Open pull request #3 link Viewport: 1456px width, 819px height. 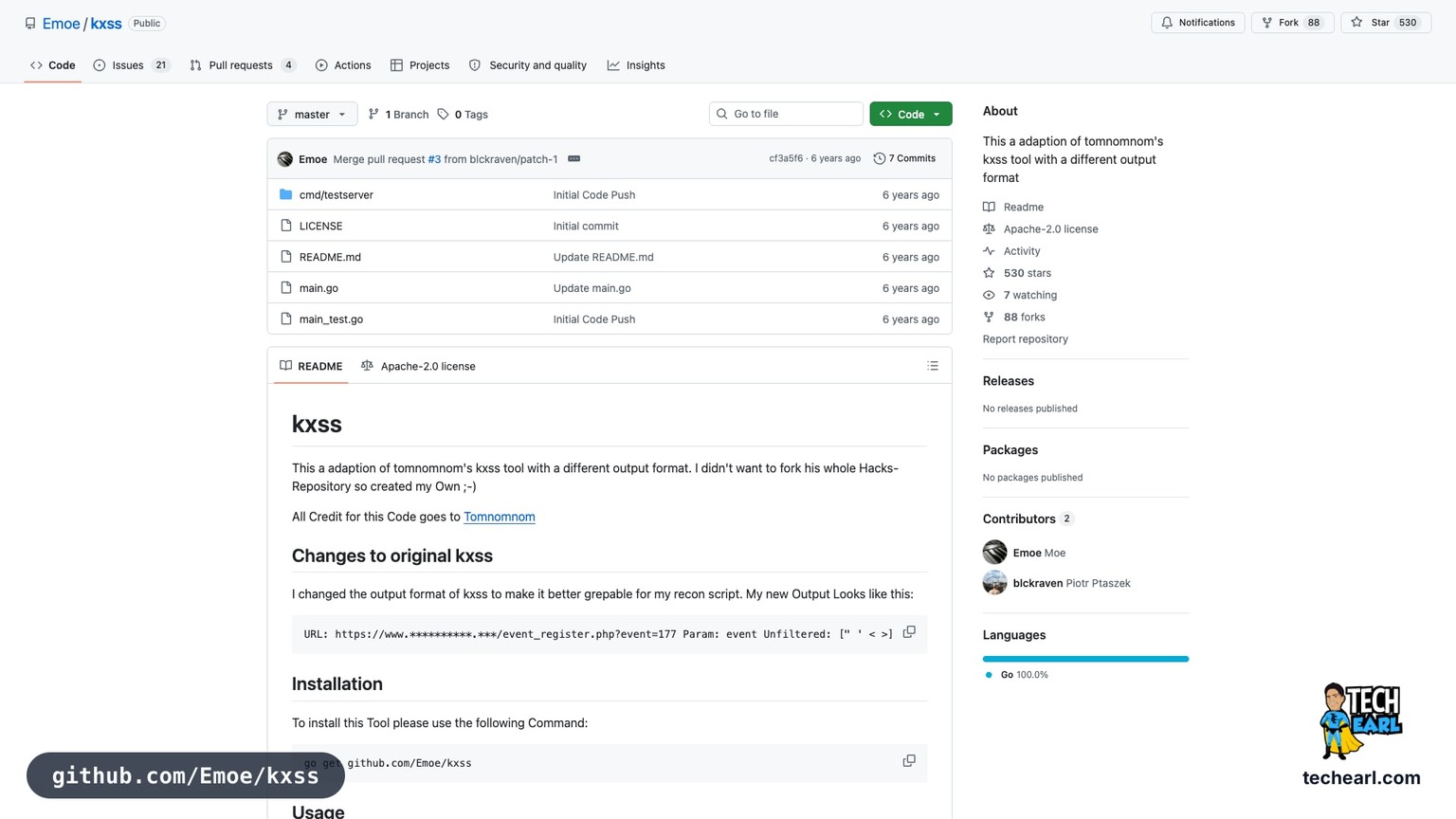(x=434, y=159)
